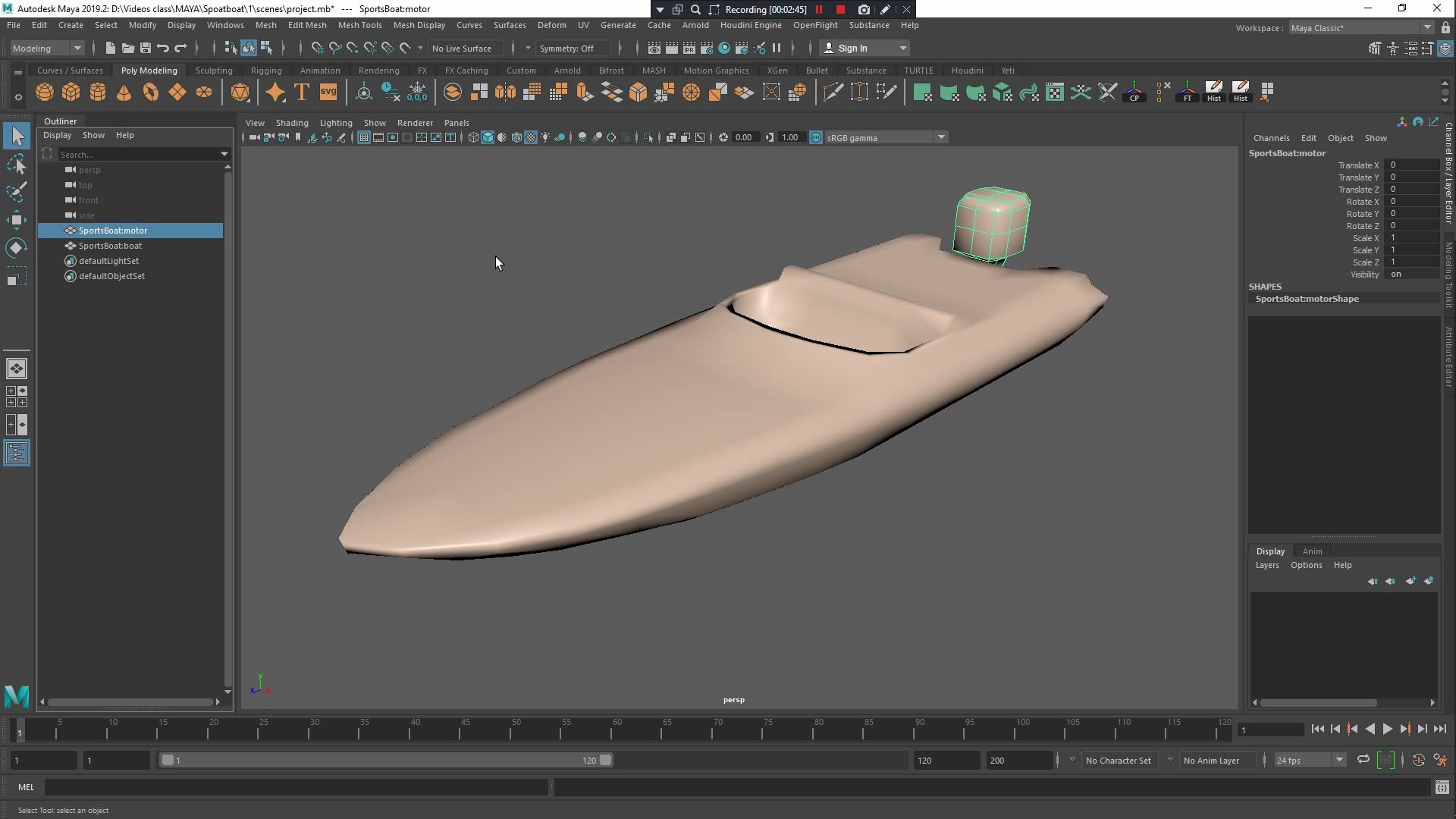The height and width of the screenshot is (819, 1456).
Task: Select SportsBoat:boat in the Outliner
Action: [110, 246]
